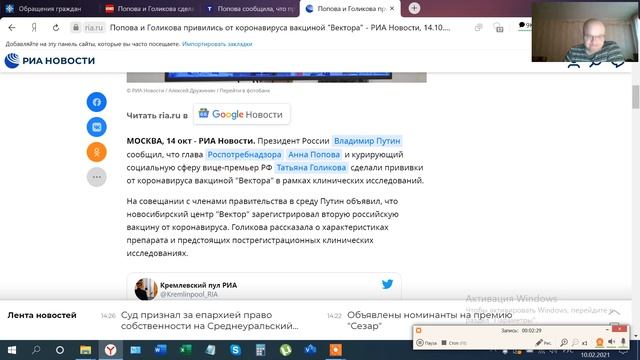Open a new browser tab with plus button
Image resolution: width=640 pixels, height=360 pixels.
click(x=414, y=8)
